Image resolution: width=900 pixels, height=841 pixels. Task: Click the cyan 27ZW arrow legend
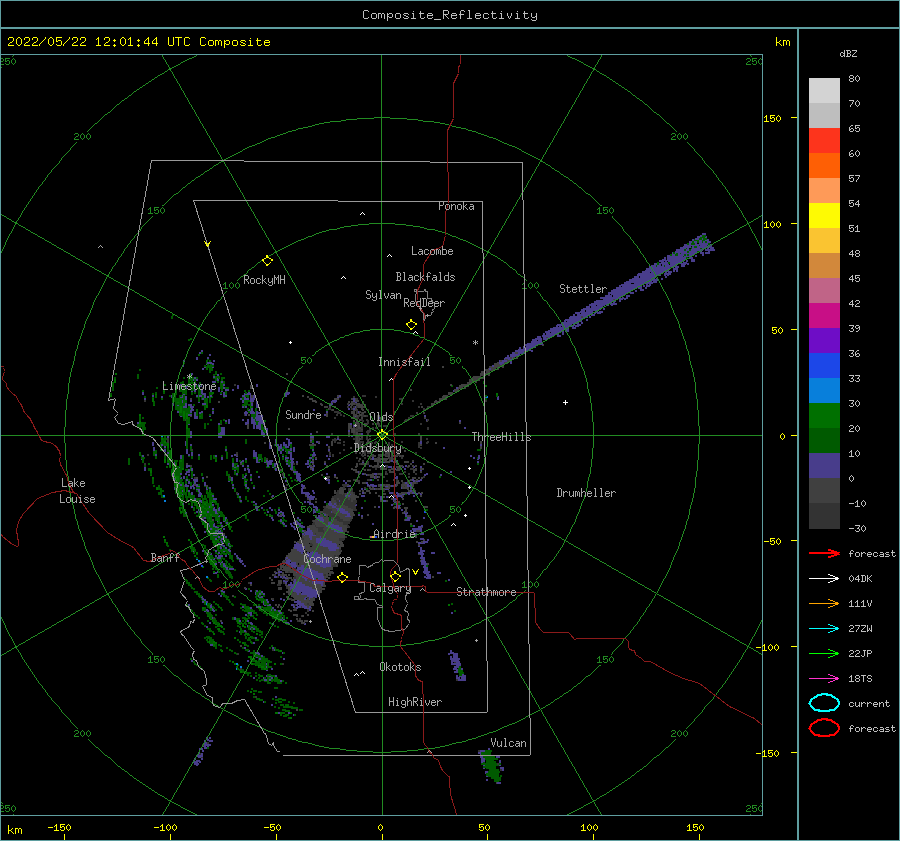[824, 629]
